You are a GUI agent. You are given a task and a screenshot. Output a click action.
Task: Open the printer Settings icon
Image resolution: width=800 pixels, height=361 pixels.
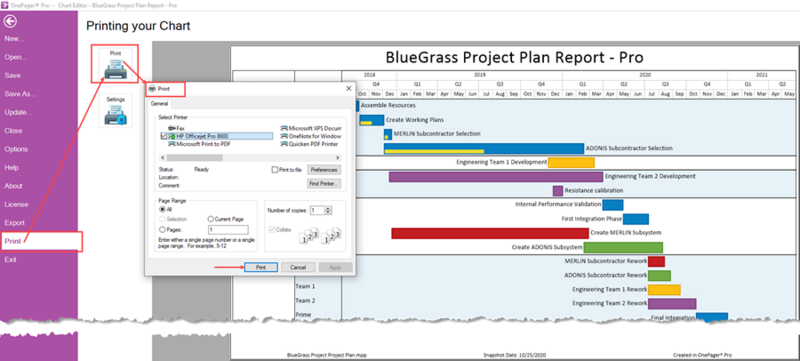coord(115,111)
